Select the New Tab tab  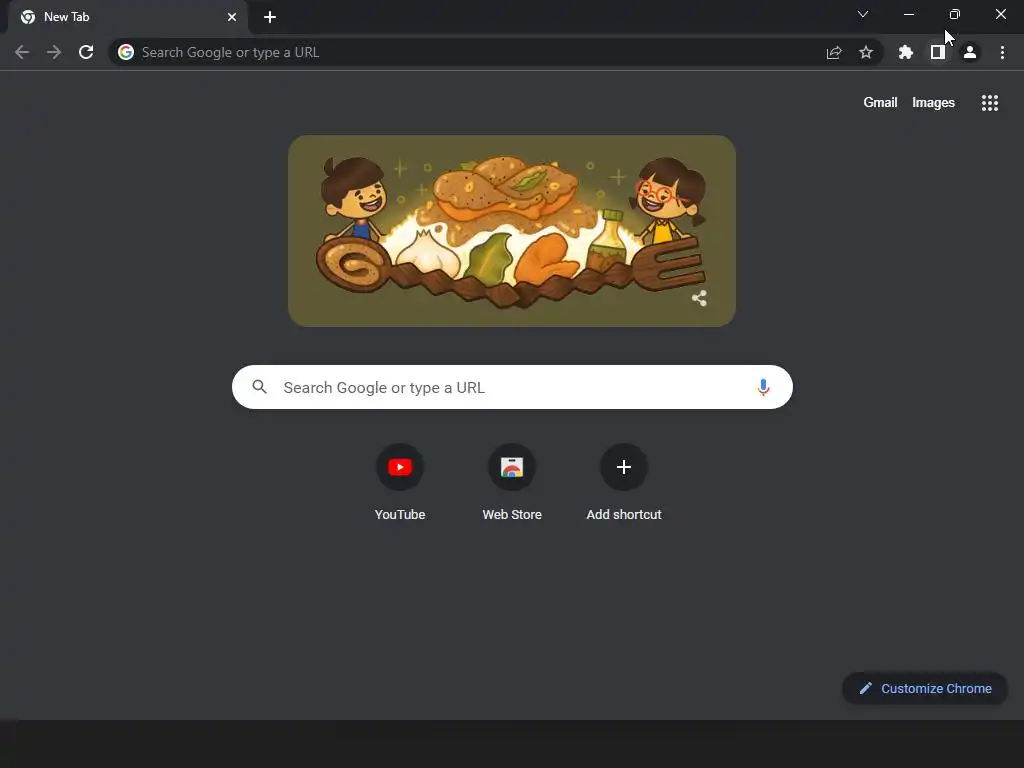pos(127,17)
